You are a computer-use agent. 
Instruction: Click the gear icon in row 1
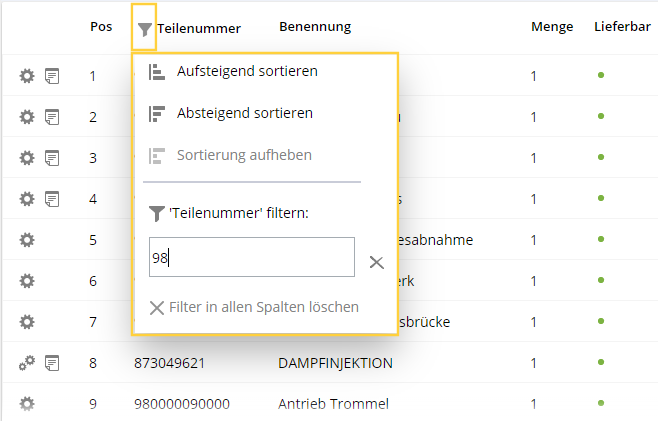tap(27, 76)
